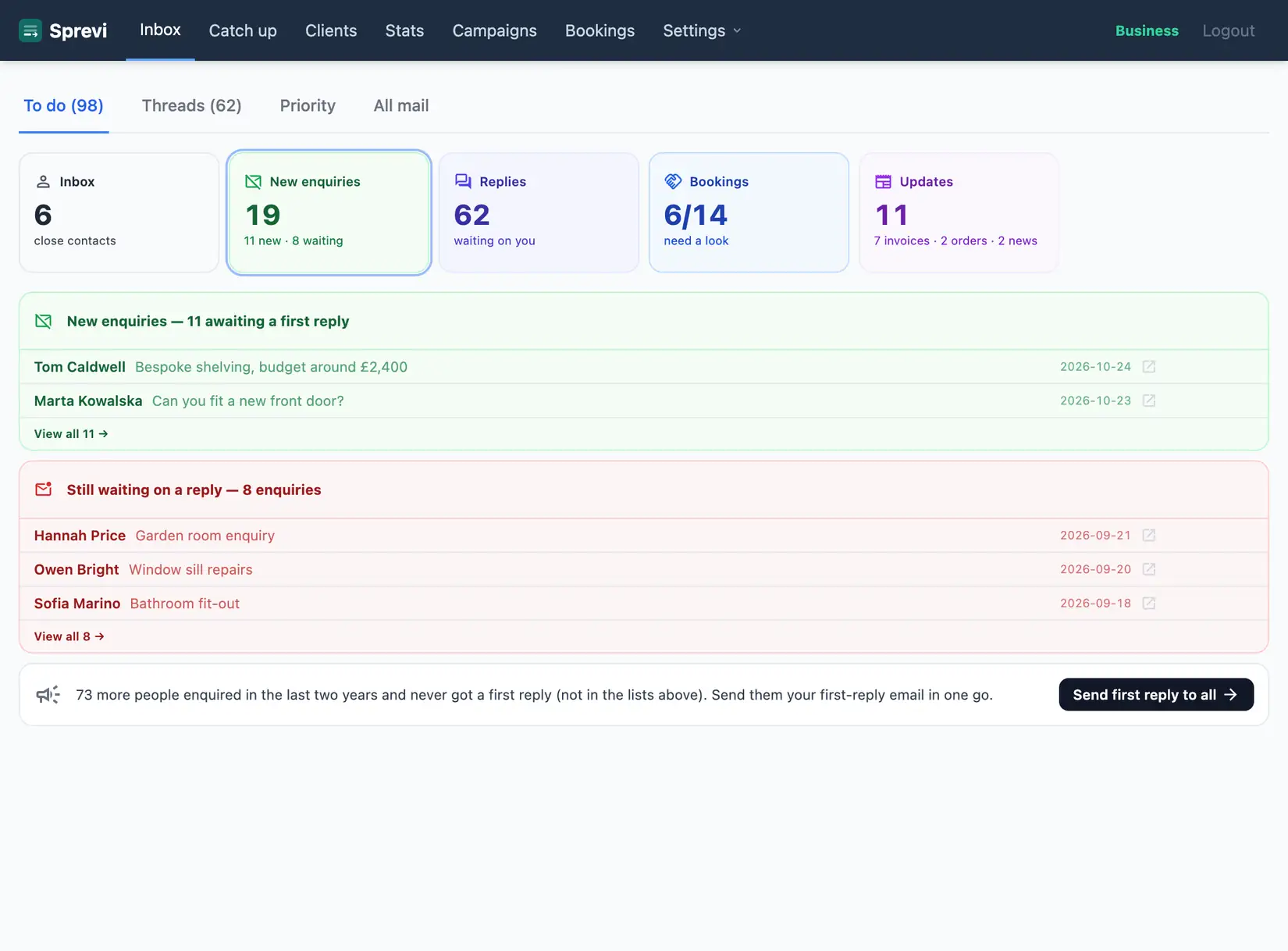Go to Clients in the top nav
The height and width of the screenshot is (951, 1288).
pos(331,30)
